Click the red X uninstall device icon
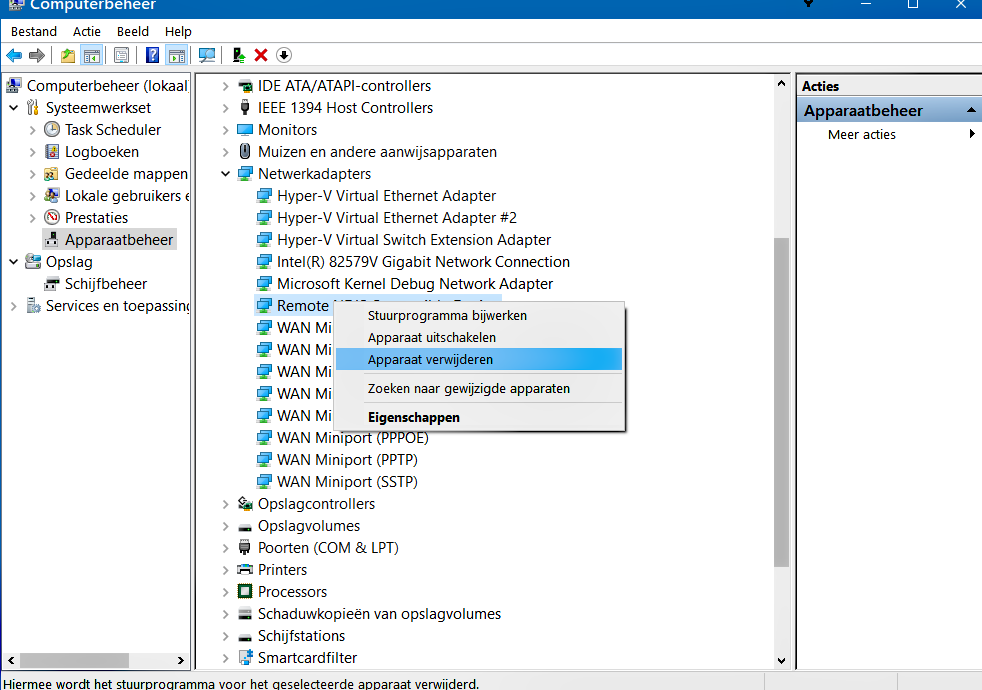The height and width of the screenshot is (690, 982). click(261, 56)
